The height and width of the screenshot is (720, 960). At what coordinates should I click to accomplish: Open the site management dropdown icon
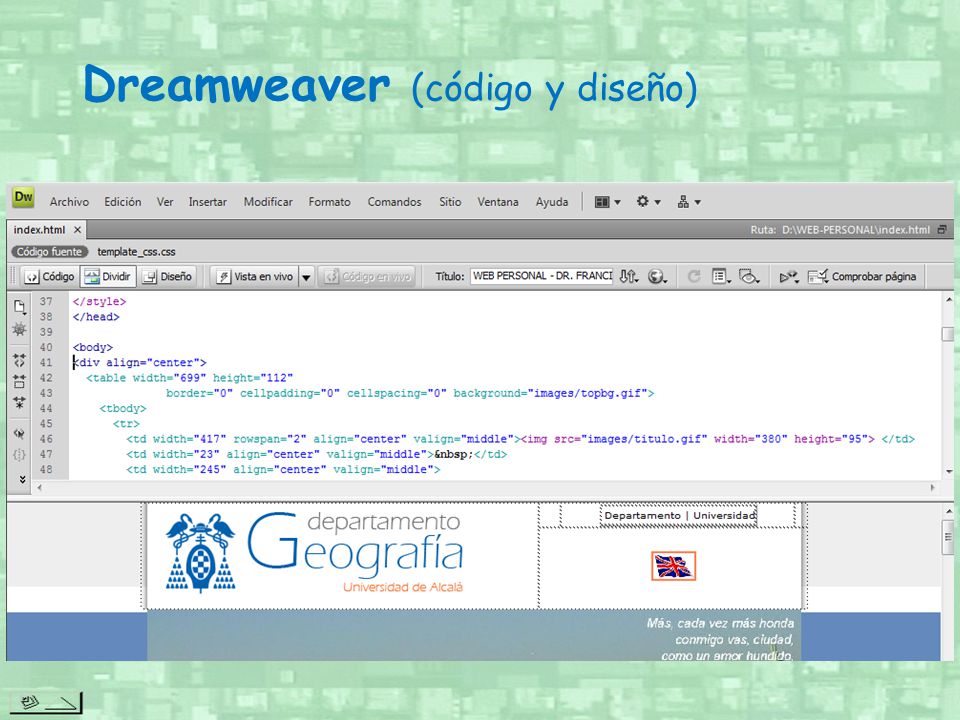click(689, 201)
